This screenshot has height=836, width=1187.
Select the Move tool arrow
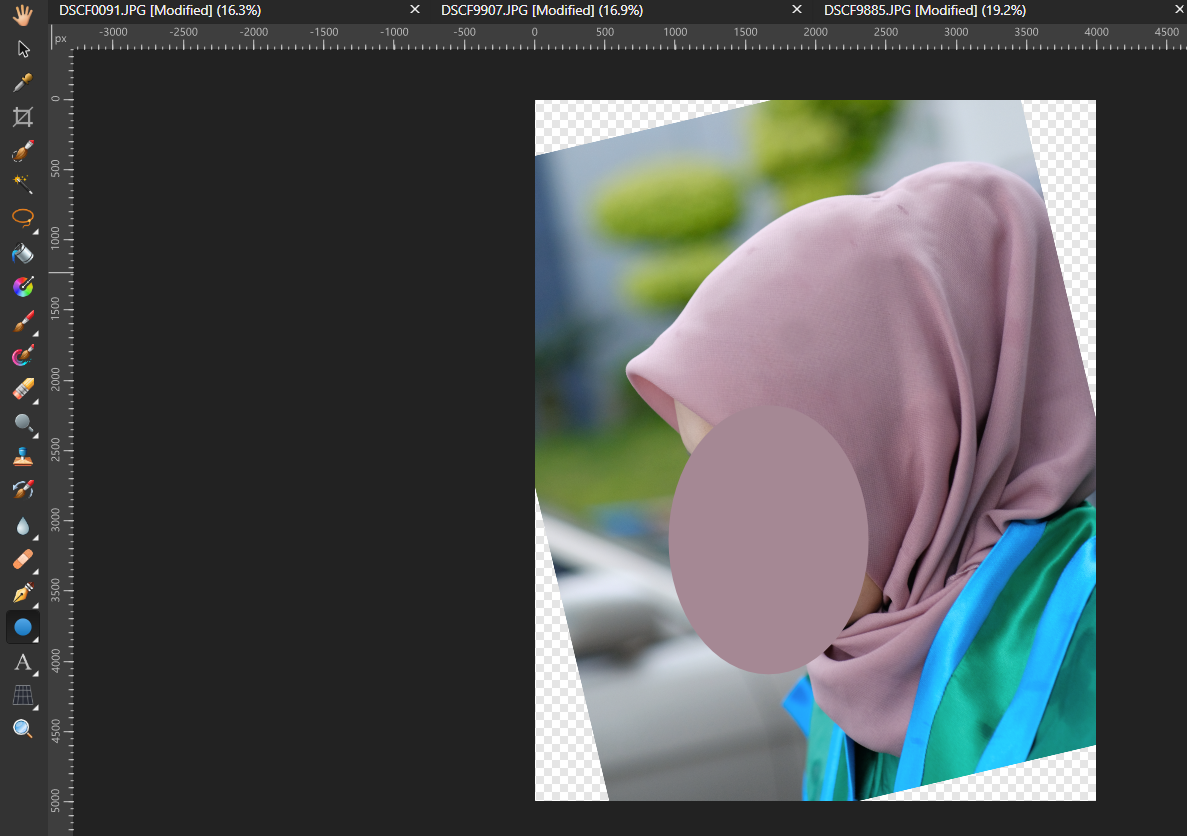point(23,49)
